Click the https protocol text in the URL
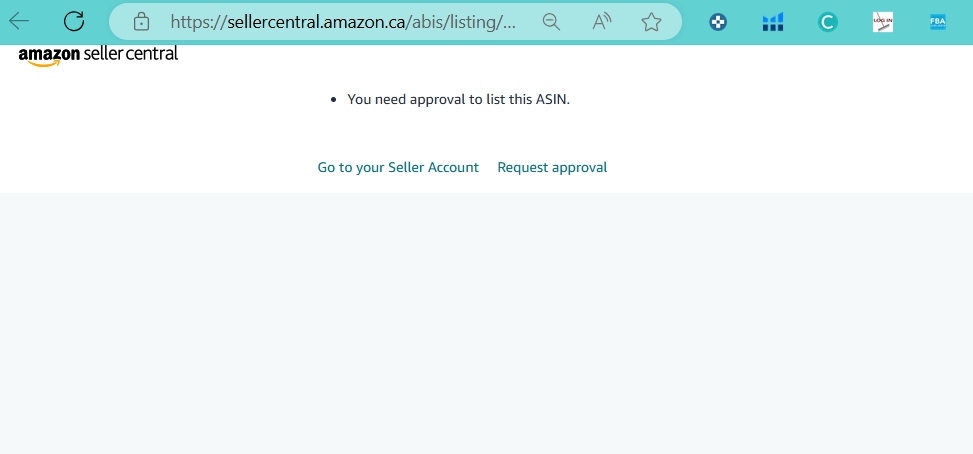The width and height of the screenshot is (973, 454). (195, 22)
